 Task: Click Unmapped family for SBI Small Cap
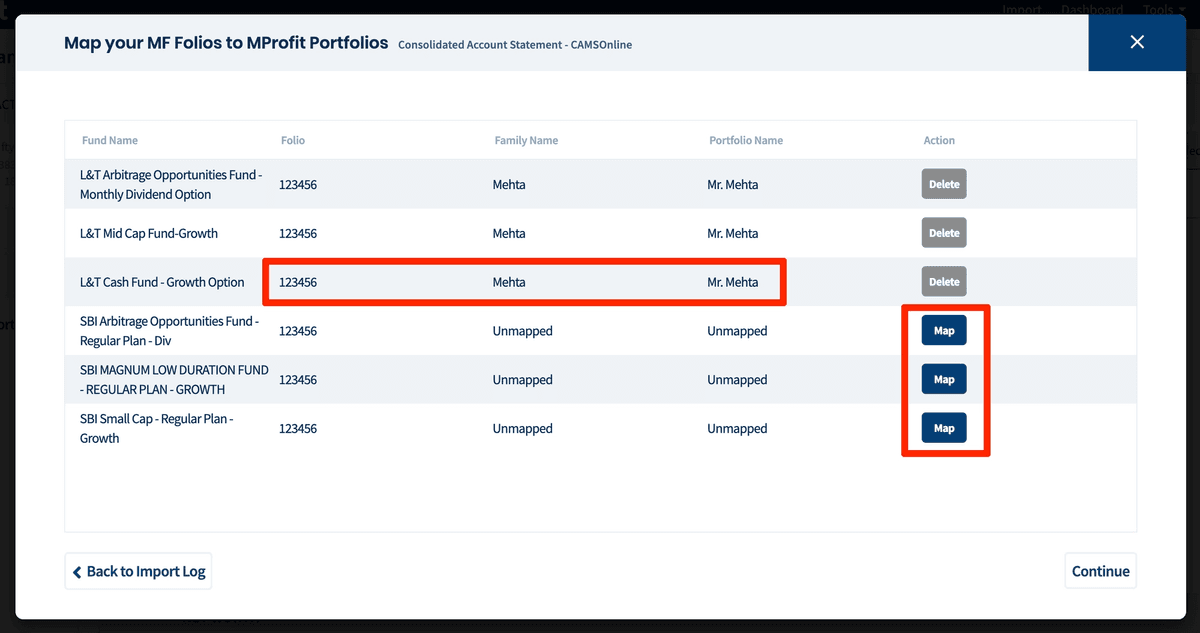pyautogui.click(x=522, y=428)
